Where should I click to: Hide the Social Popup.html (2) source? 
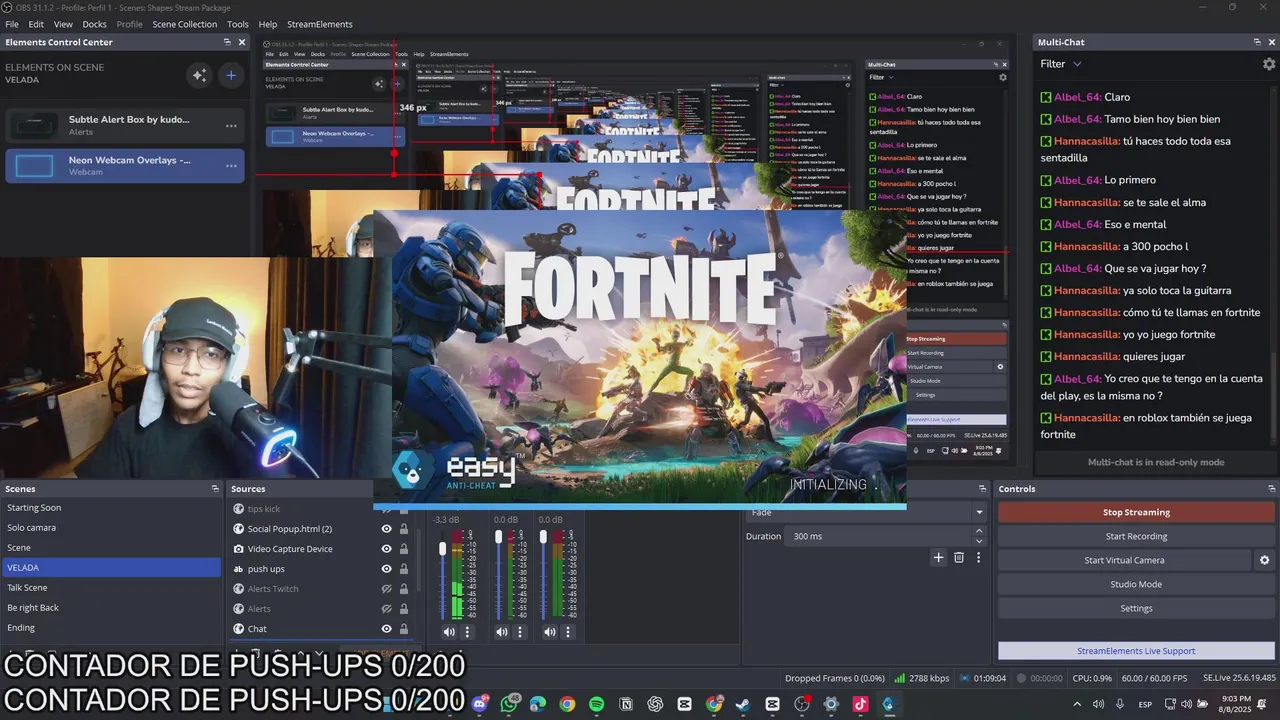click(386, 529)
